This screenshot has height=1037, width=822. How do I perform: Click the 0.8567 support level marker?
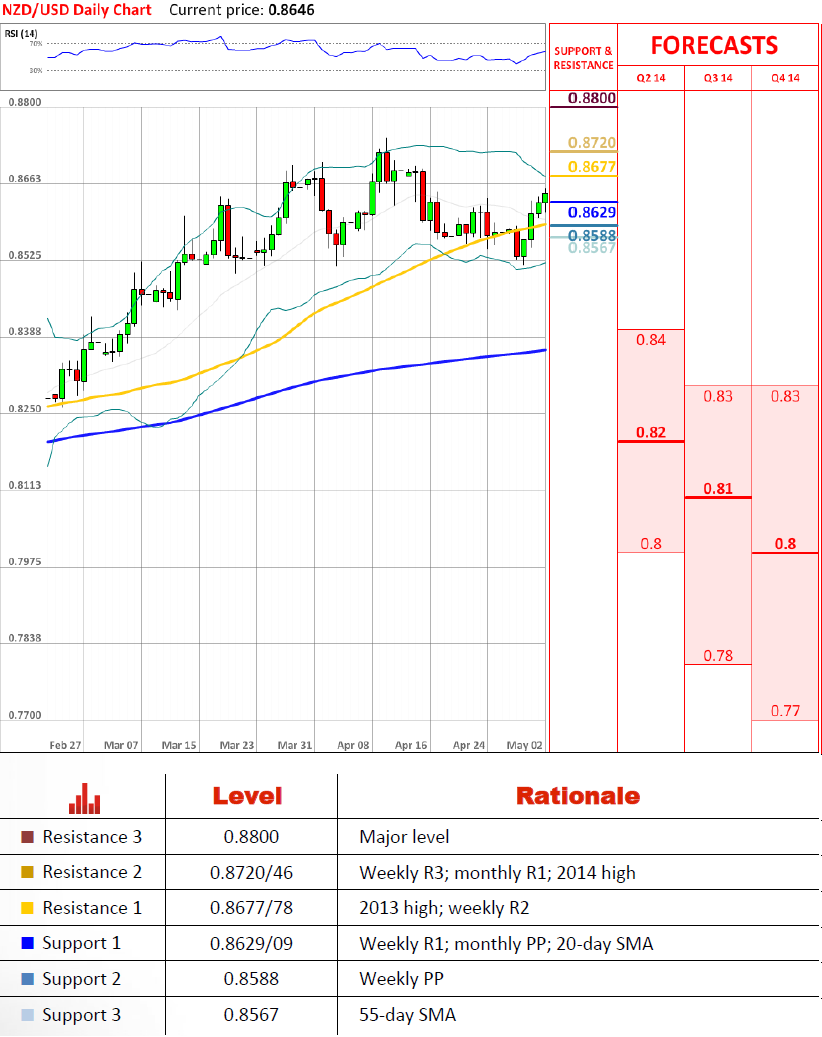coord(592,248)
